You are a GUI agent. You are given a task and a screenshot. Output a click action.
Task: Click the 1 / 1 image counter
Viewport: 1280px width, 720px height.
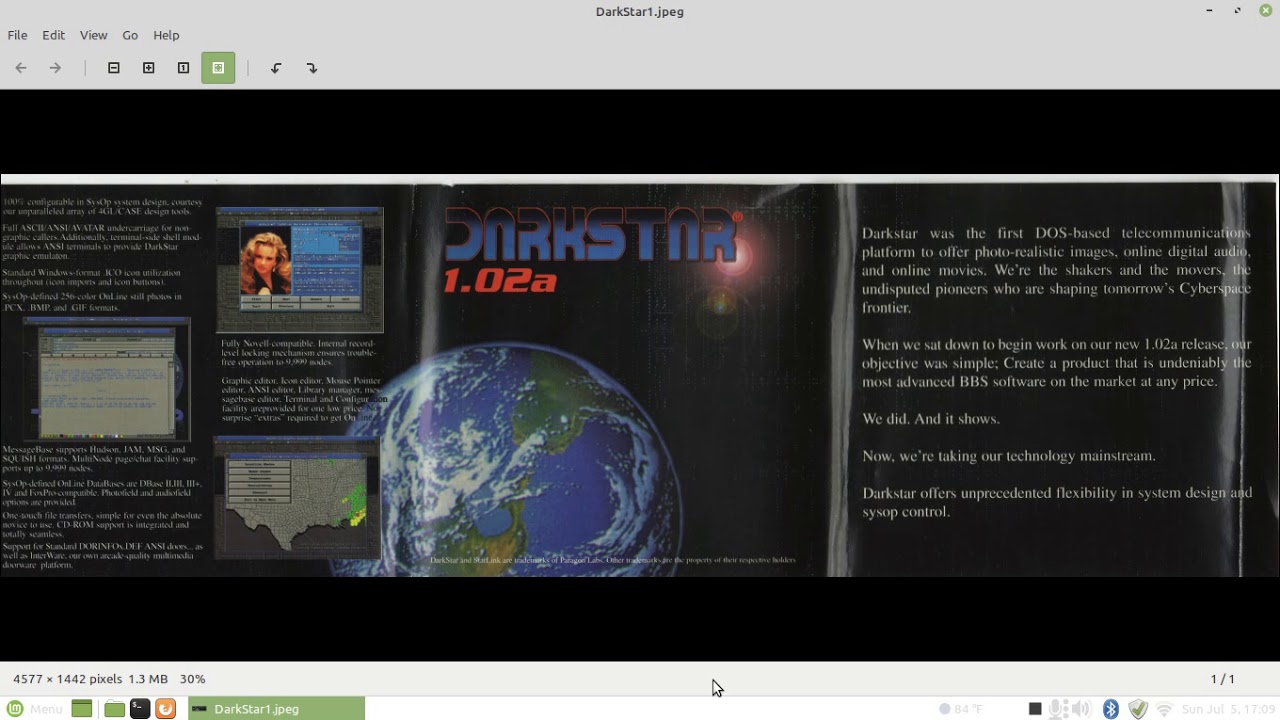(x=1222, y=679)
